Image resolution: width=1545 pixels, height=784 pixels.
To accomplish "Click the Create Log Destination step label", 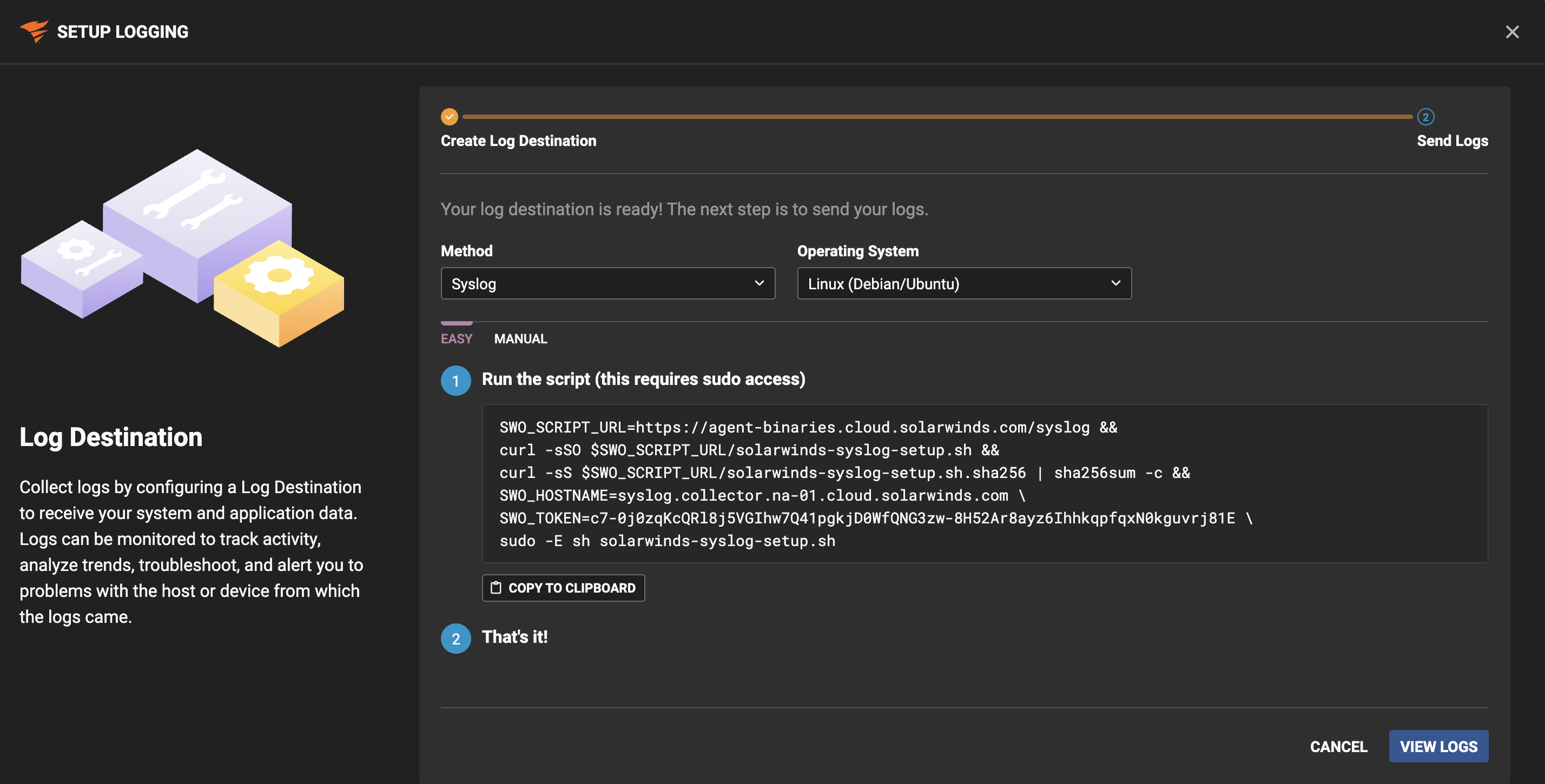I will click(518, 141).
